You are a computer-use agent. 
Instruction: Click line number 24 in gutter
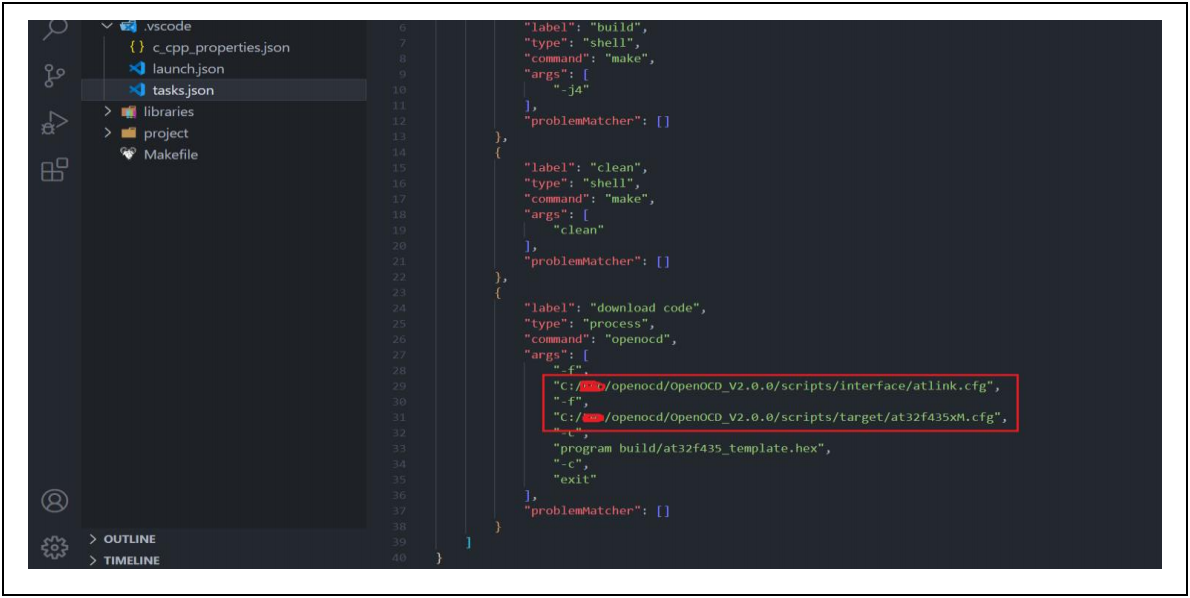pyautogui.click(x=399, y=308)
